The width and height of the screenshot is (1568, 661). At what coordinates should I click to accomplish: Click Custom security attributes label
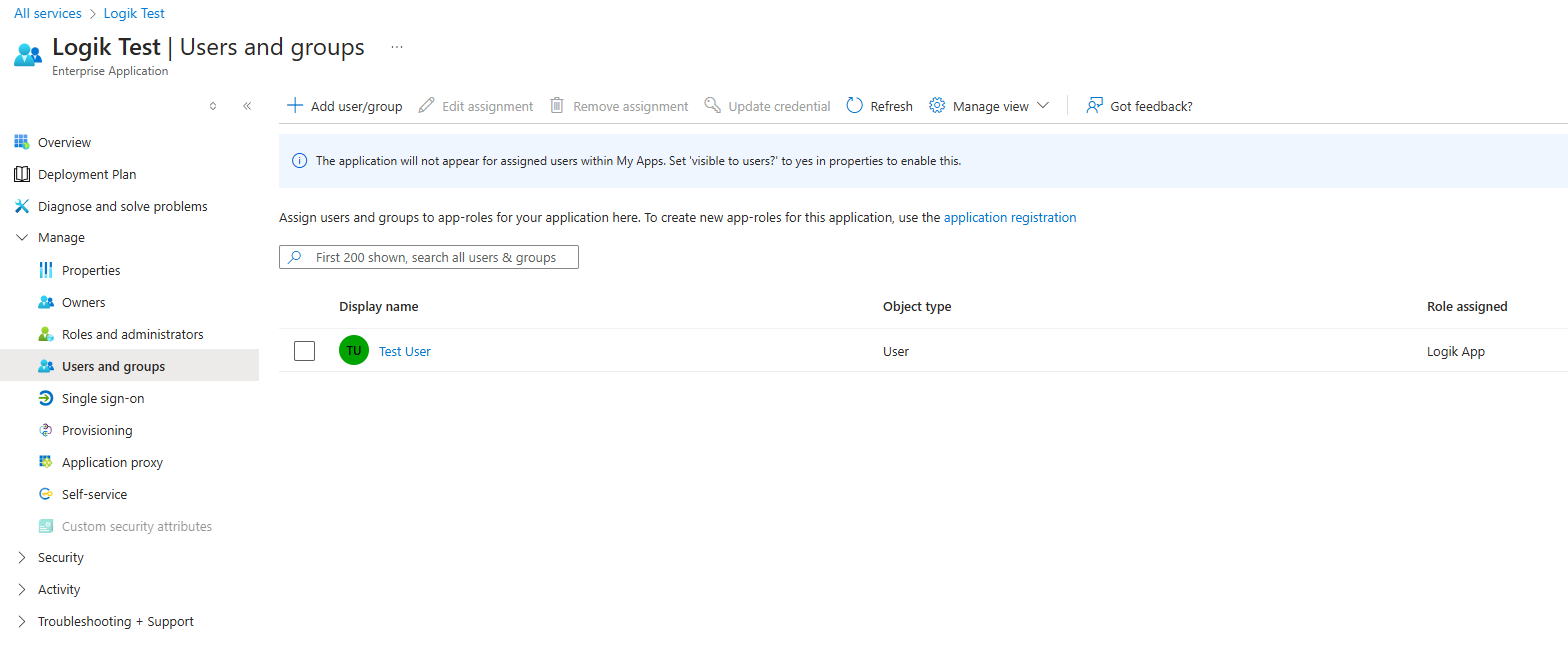pos(137,526)
